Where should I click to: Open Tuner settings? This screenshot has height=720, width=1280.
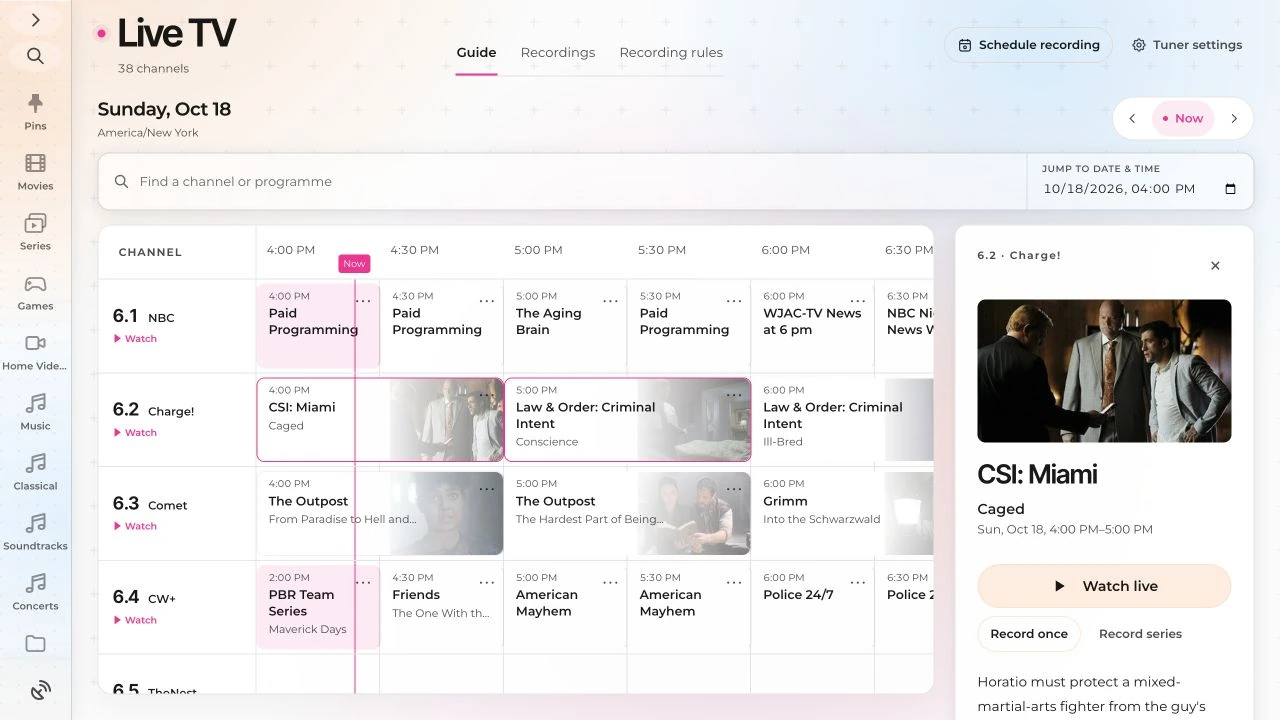(x=1187, y=45)
